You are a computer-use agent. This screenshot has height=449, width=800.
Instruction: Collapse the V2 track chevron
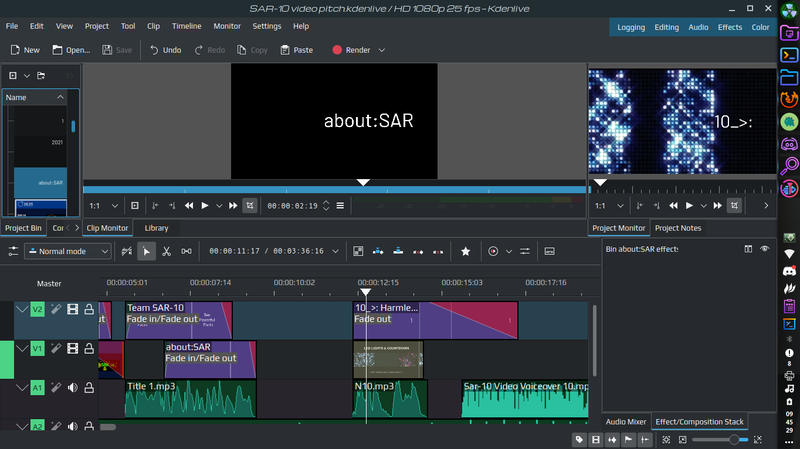tap(21, 309)
